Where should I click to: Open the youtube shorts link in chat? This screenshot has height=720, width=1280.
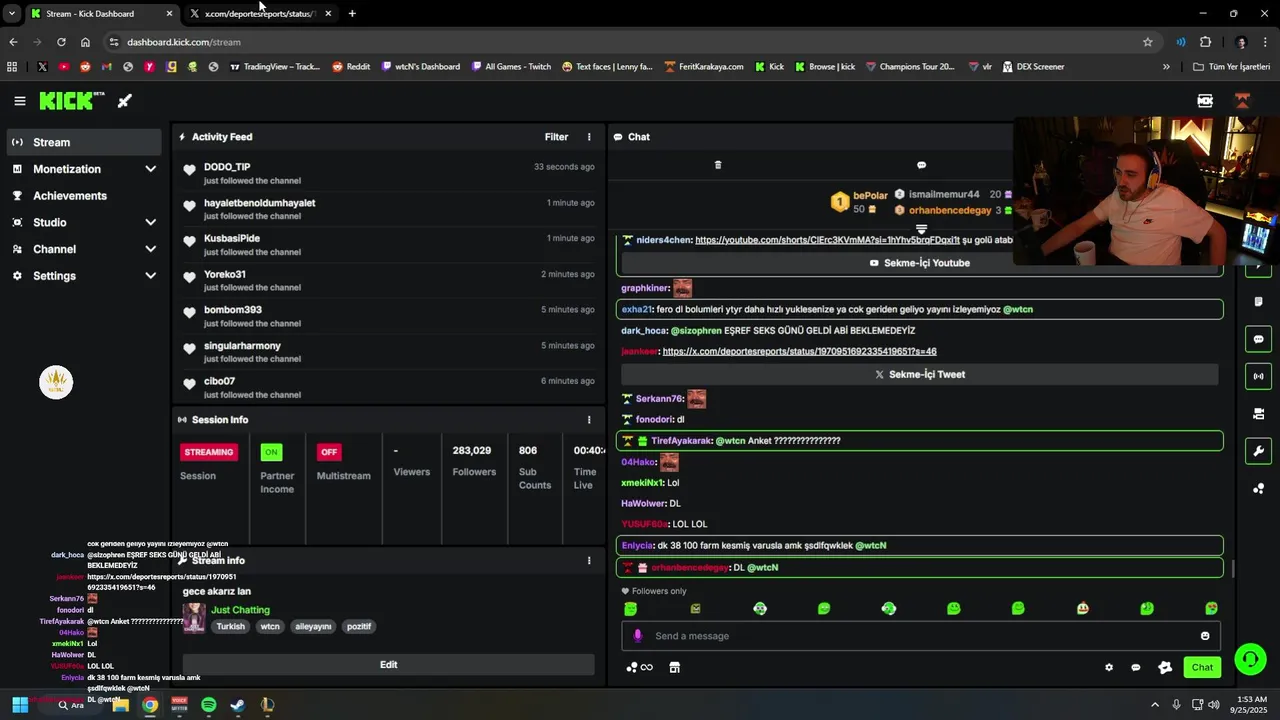827,240
